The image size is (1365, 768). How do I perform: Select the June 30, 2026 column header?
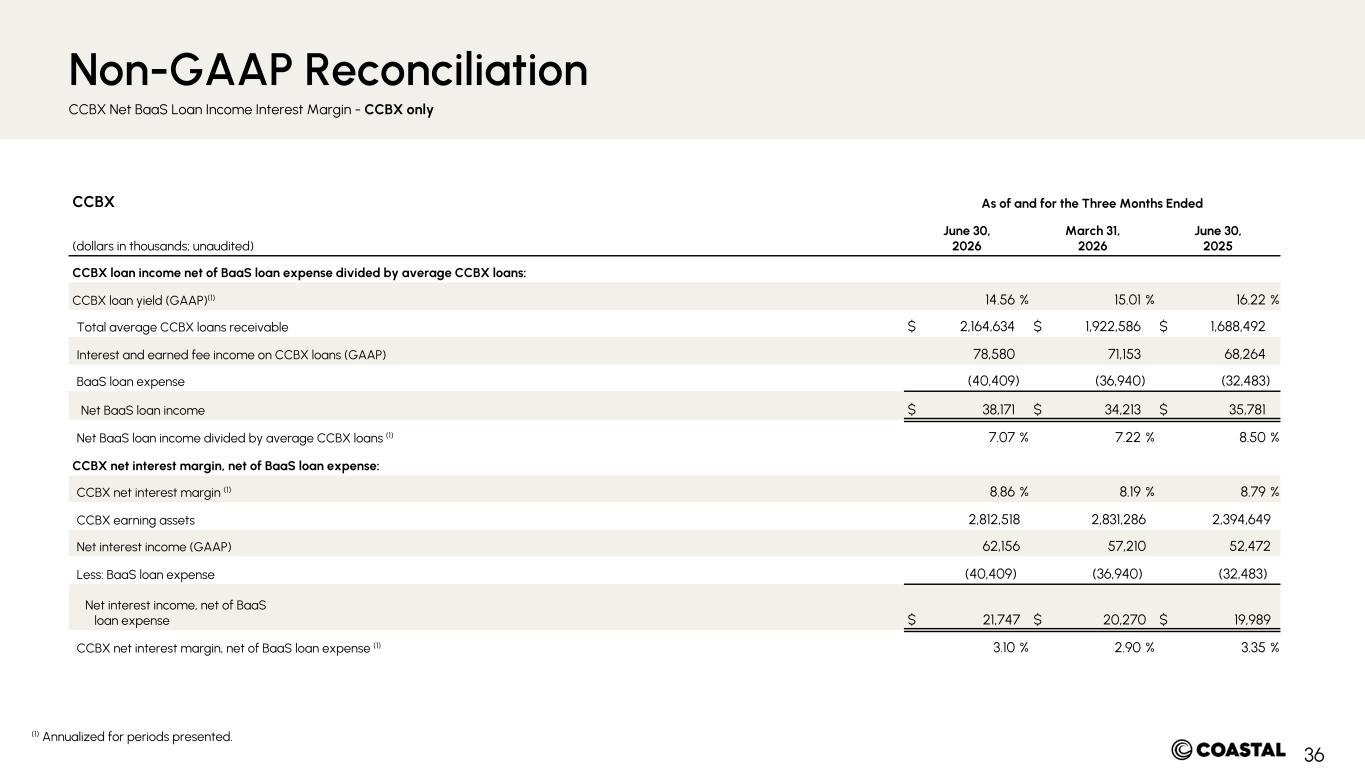967,237
